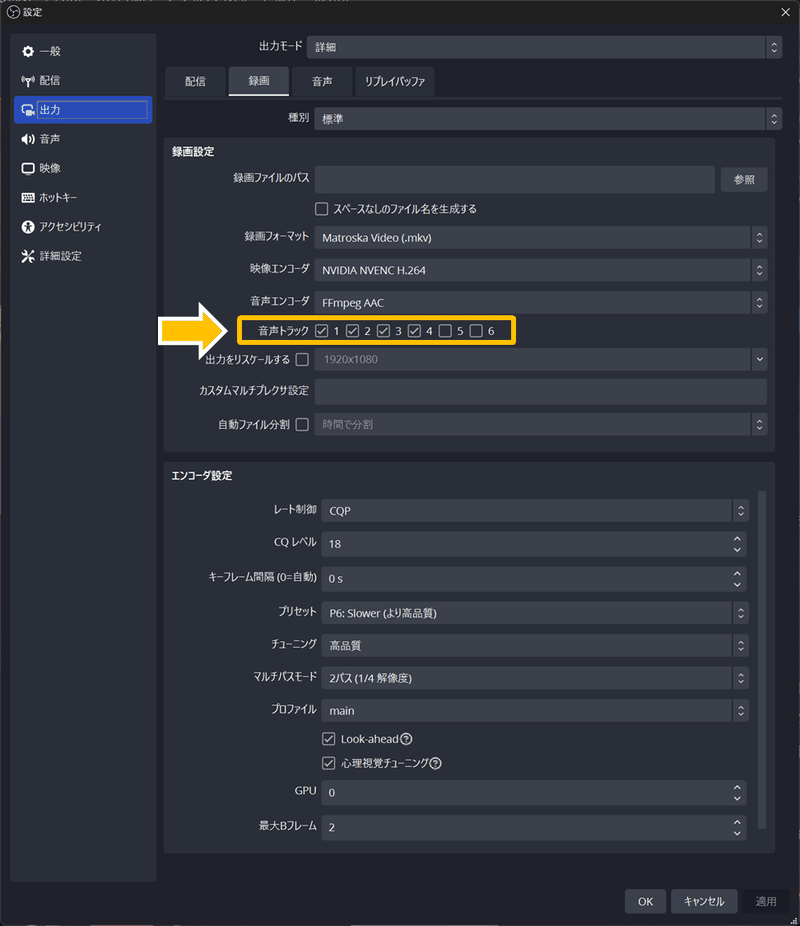Open the レート制御 dropdown
Screen dimensions: 800x926
tap(535, 511)
